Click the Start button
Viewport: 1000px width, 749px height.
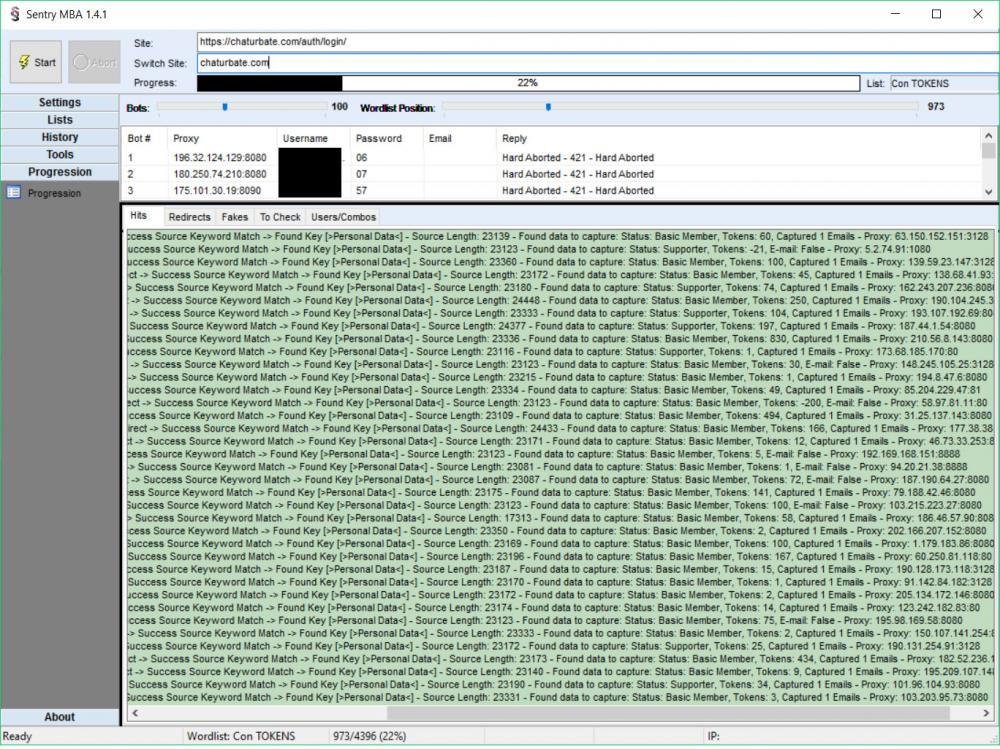pos(36,62)
